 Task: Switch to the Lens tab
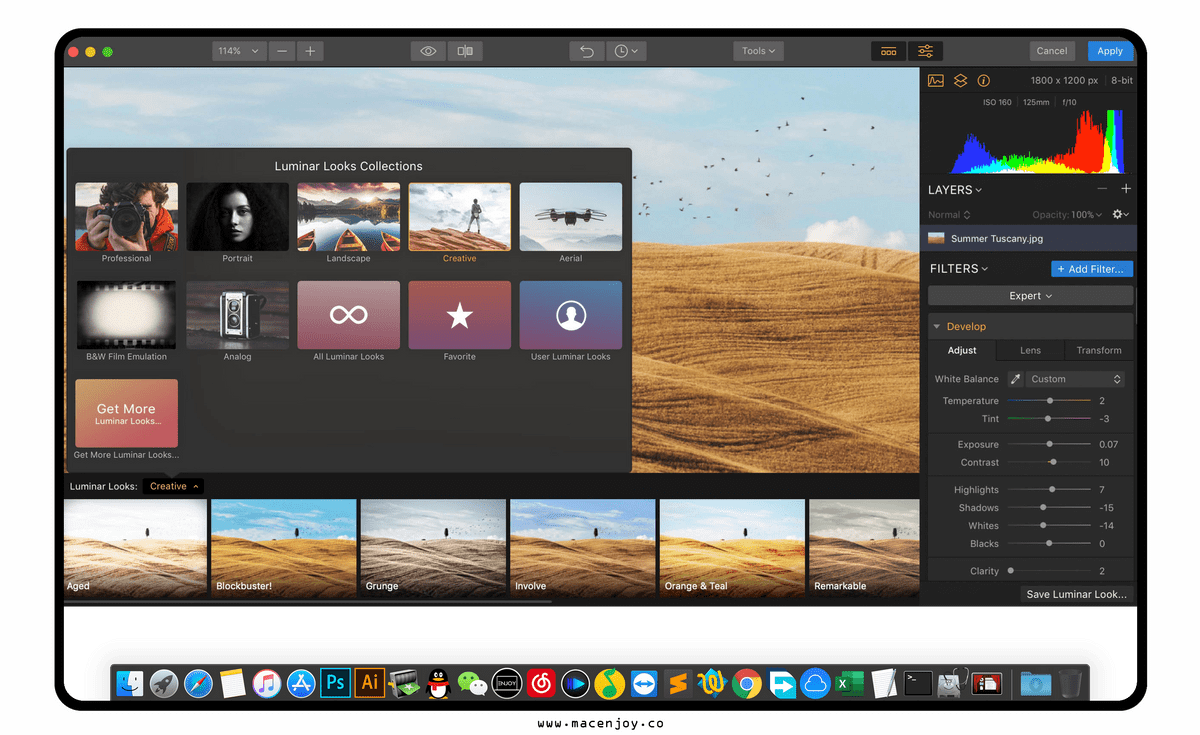click(x=1030, y=350)
